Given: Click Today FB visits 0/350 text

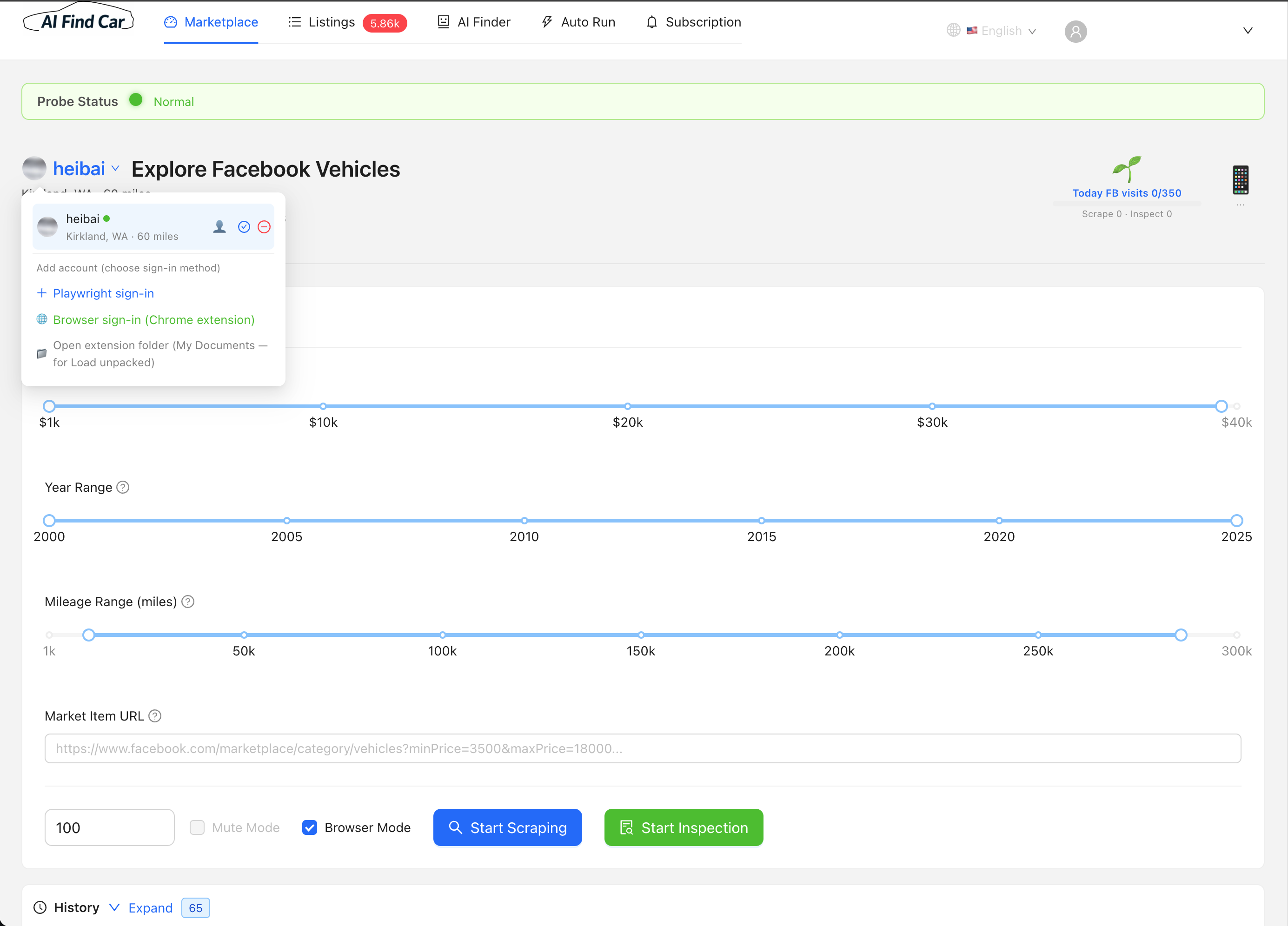Looking at the screenshot, I should pos(1127,193).
